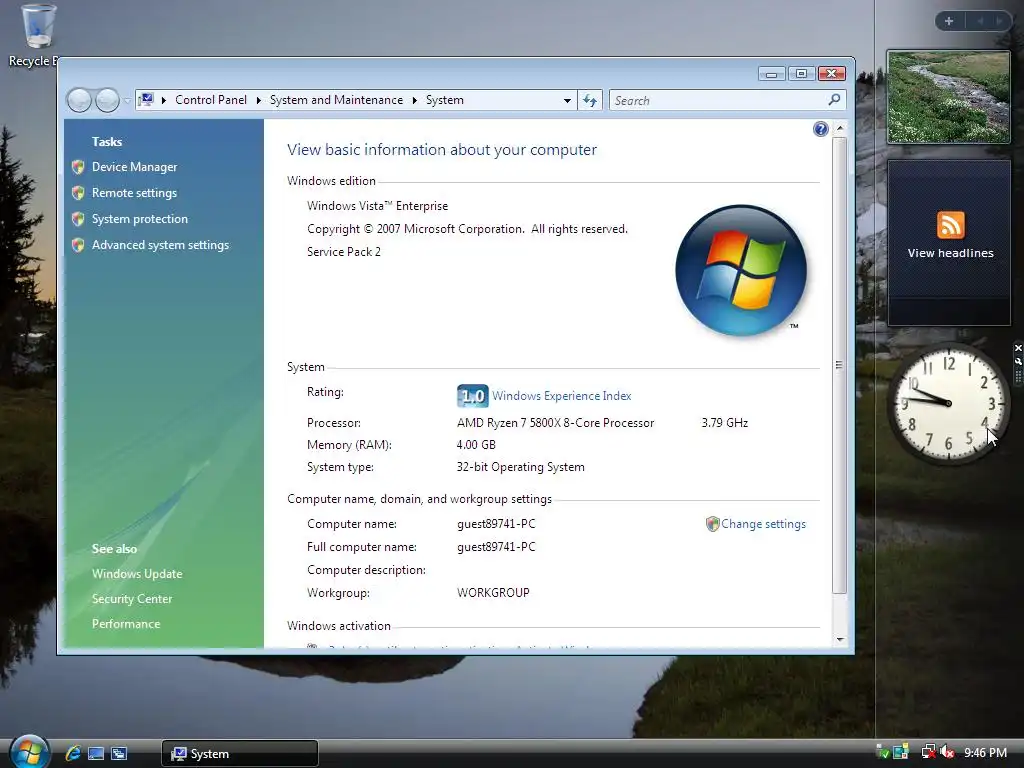Open Security Center under See also

[132, 599]
